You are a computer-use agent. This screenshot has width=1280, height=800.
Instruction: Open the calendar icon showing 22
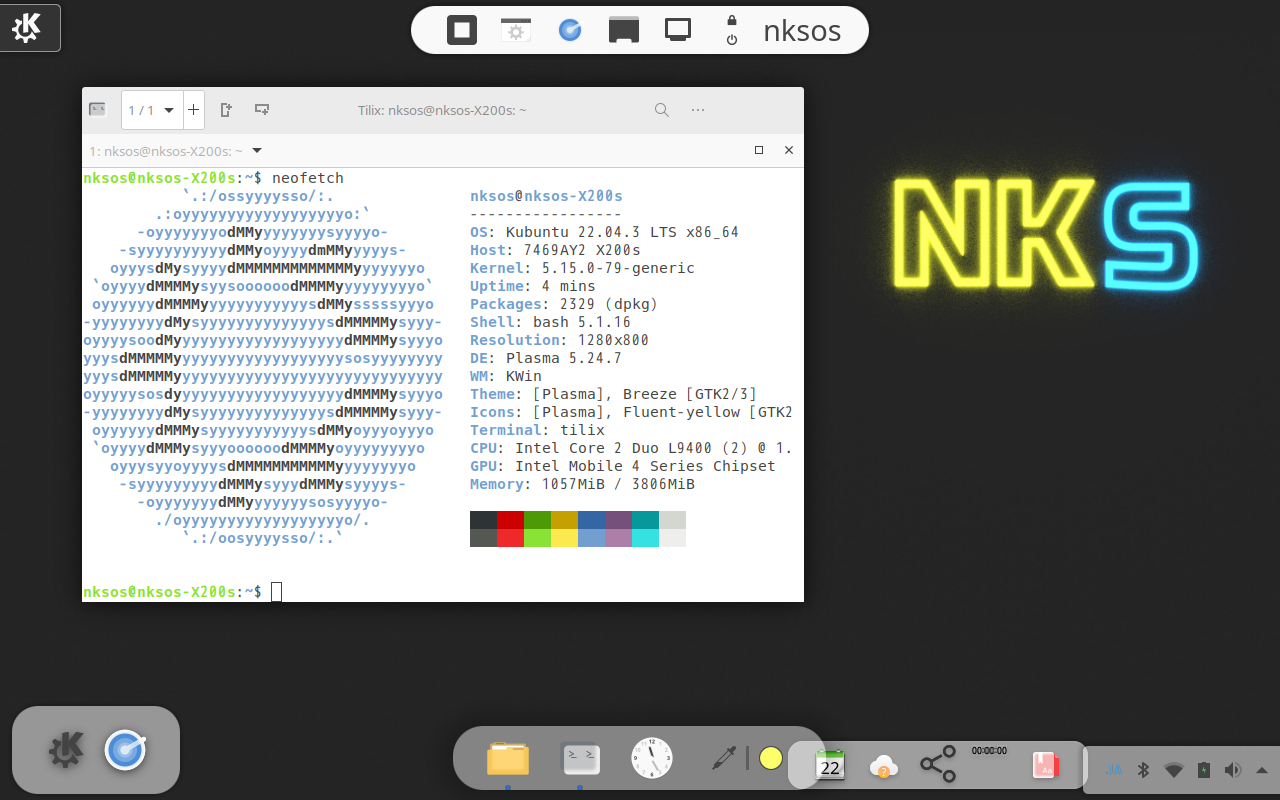pyautogui.click(x=830, y=765)
